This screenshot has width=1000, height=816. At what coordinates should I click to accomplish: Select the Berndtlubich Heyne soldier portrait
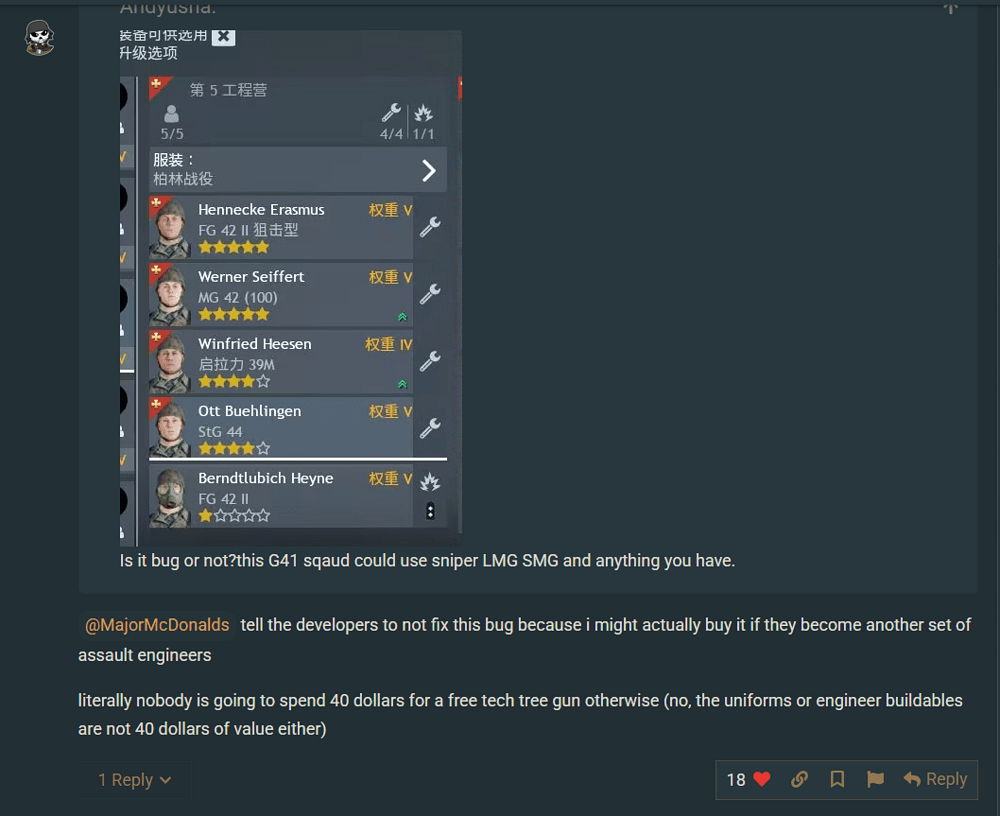(170, 497)
